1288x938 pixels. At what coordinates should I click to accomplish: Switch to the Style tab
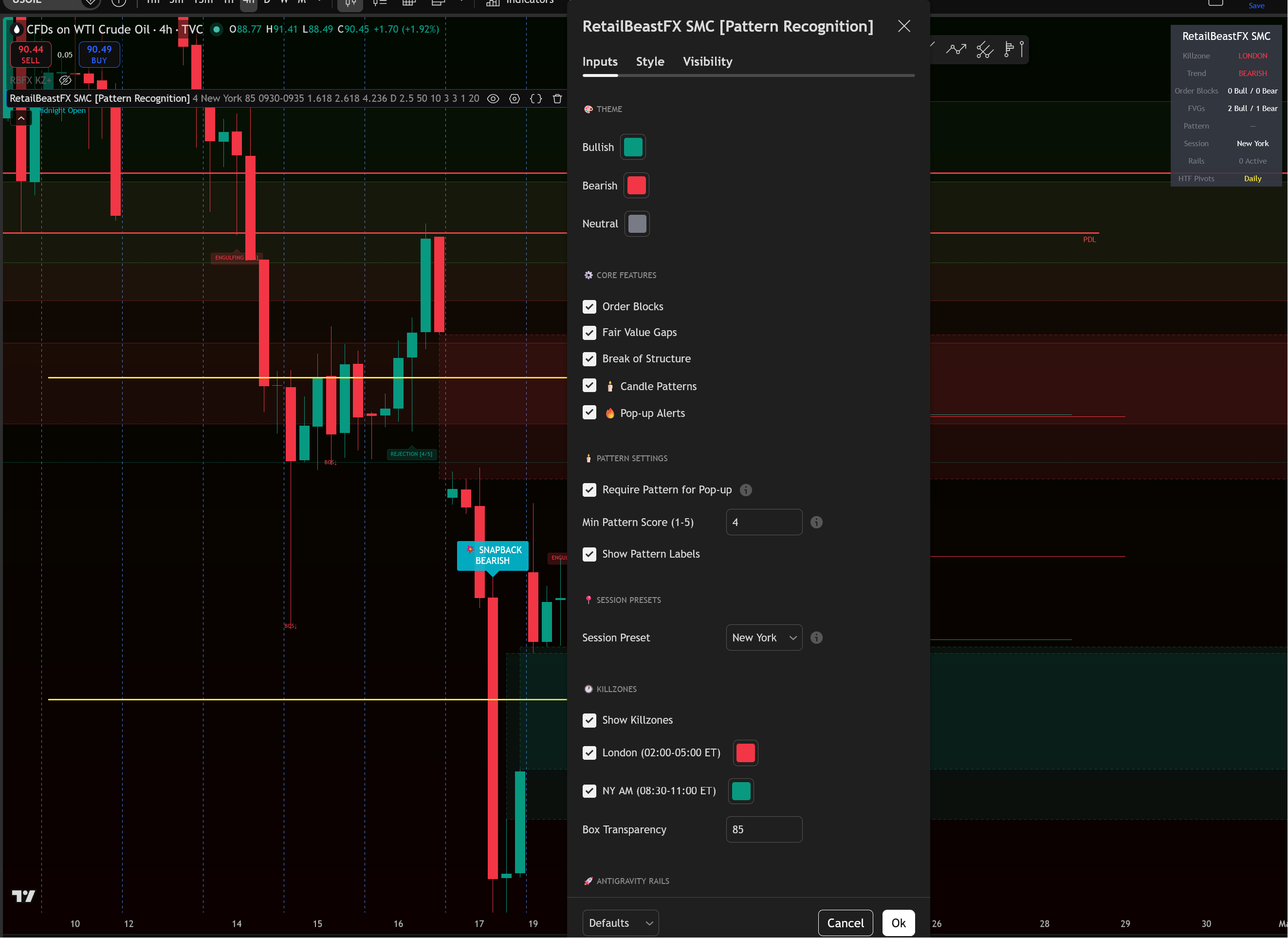(x=650, y=61)
